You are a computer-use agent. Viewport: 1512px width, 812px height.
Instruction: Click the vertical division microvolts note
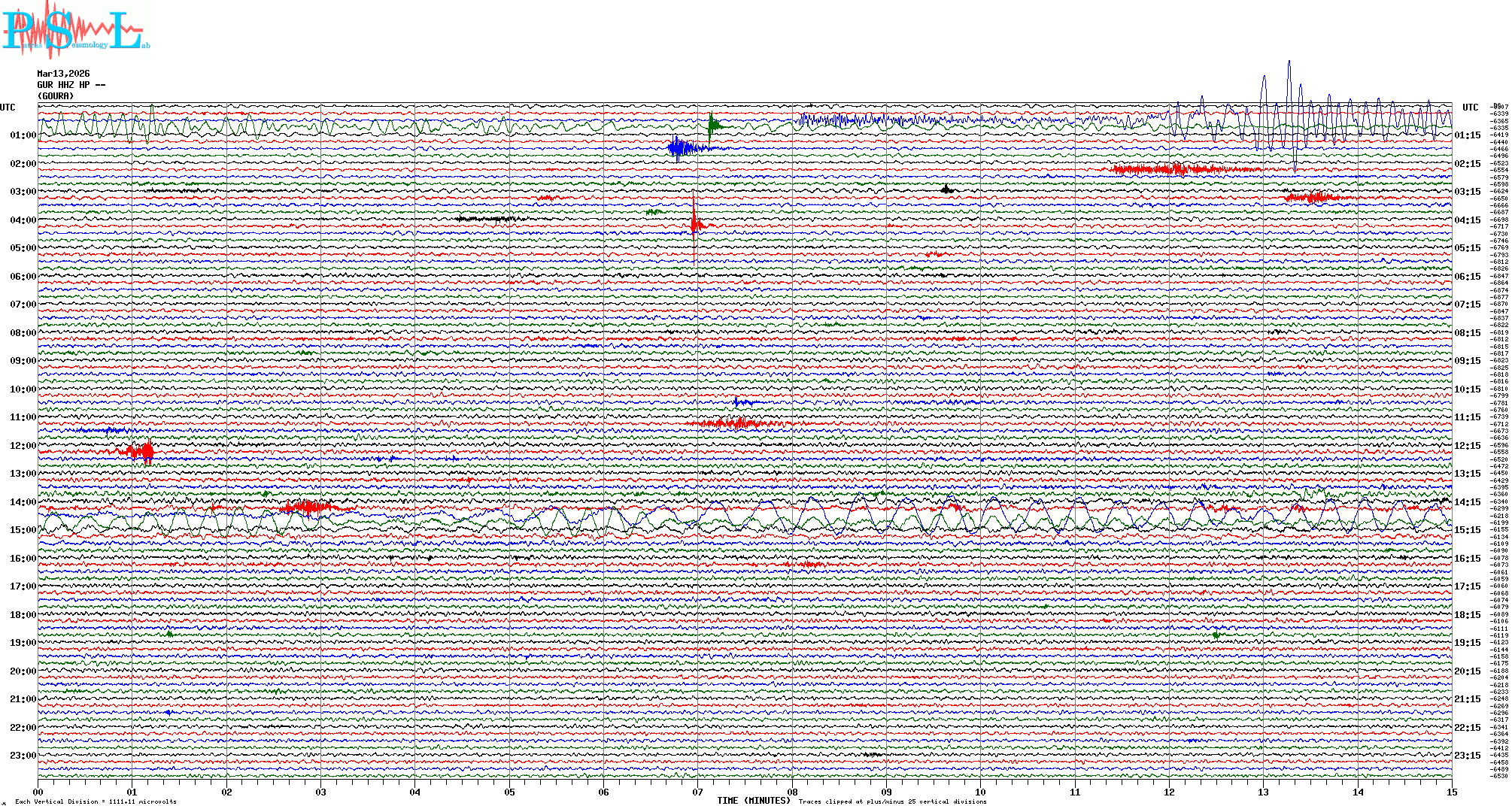pos(96,801)
